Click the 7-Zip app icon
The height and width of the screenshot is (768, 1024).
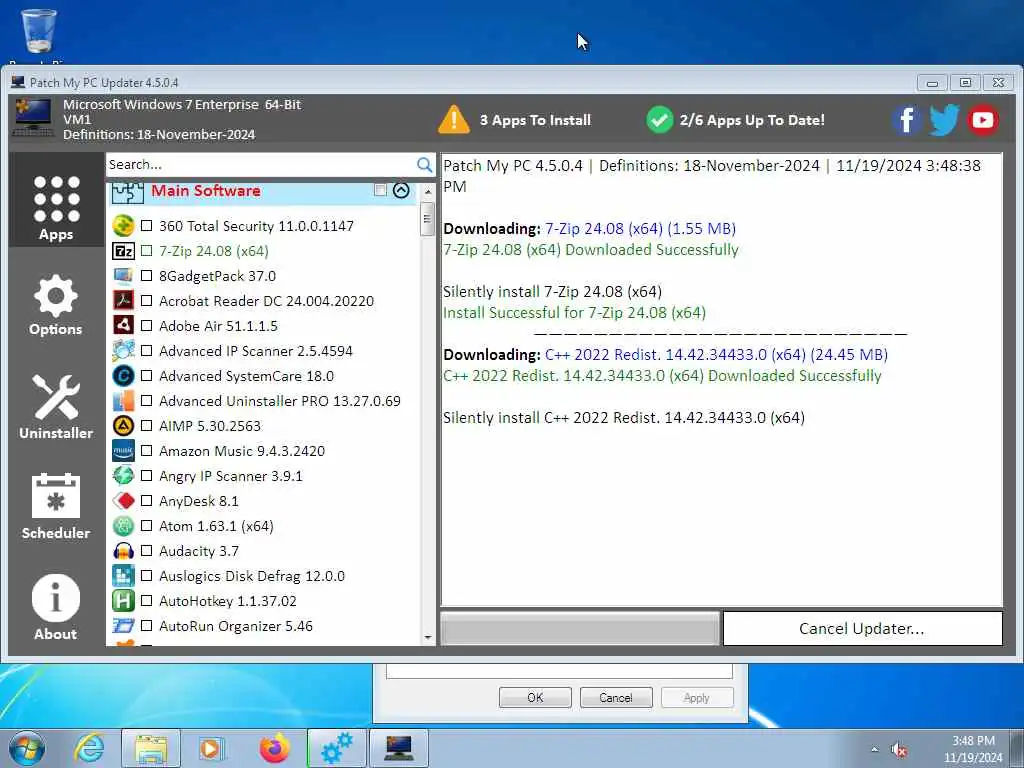click(x=123, y=251)
